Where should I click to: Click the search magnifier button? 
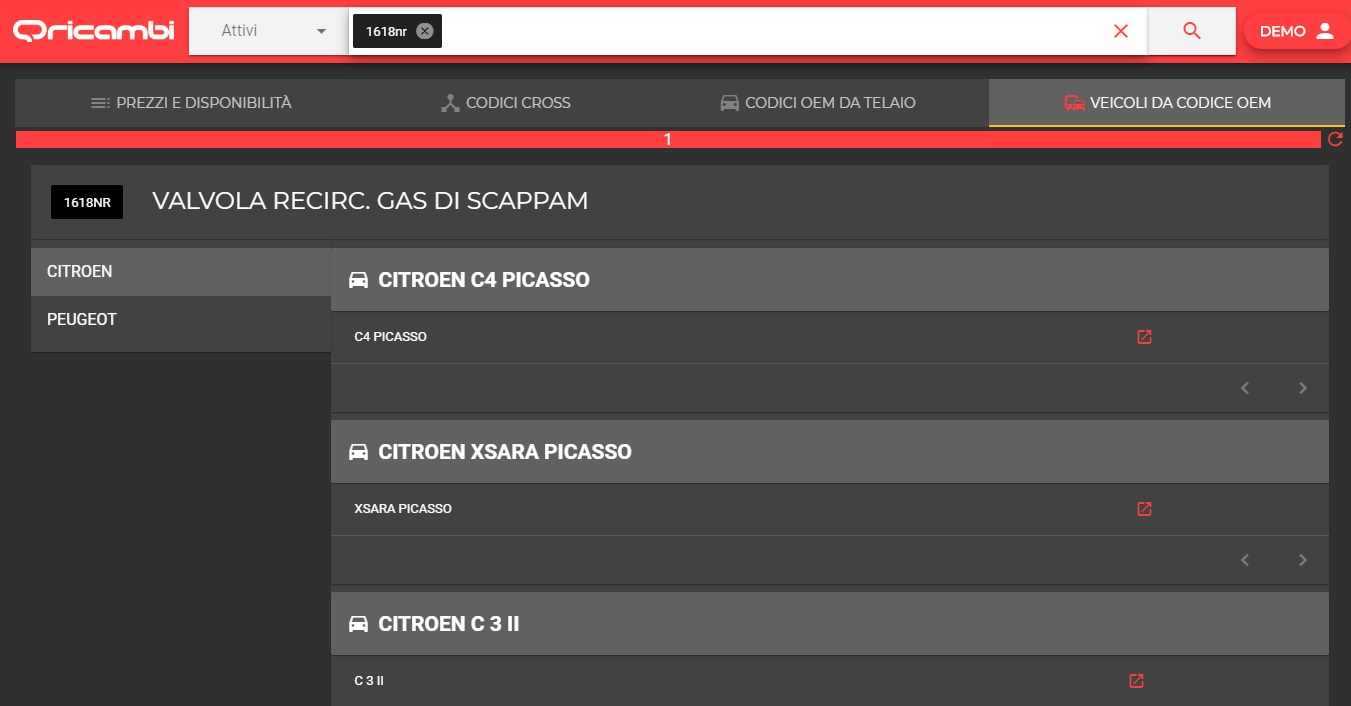click(1192, 31)
